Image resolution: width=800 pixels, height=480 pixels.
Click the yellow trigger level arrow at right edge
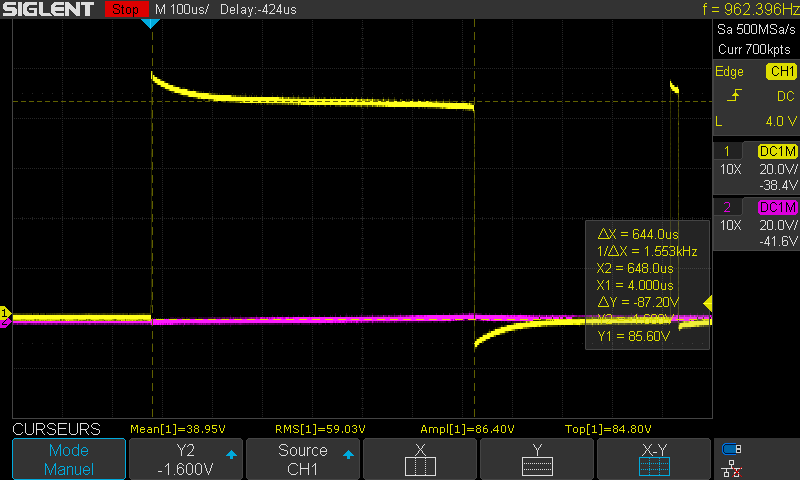pos(707,303)
